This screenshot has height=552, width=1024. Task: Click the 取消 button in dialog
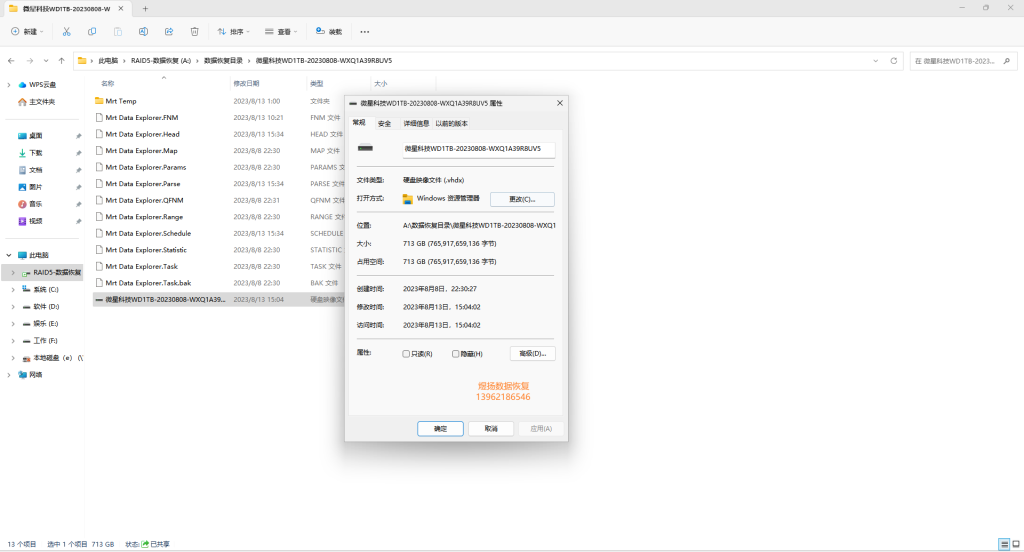pos(491,429)
